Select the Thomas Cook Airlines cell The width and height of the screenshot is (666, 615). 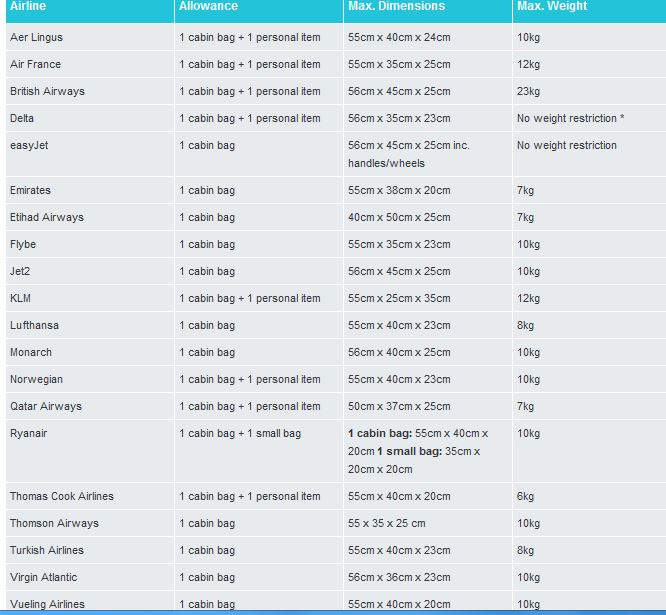(x=90, y=496)
